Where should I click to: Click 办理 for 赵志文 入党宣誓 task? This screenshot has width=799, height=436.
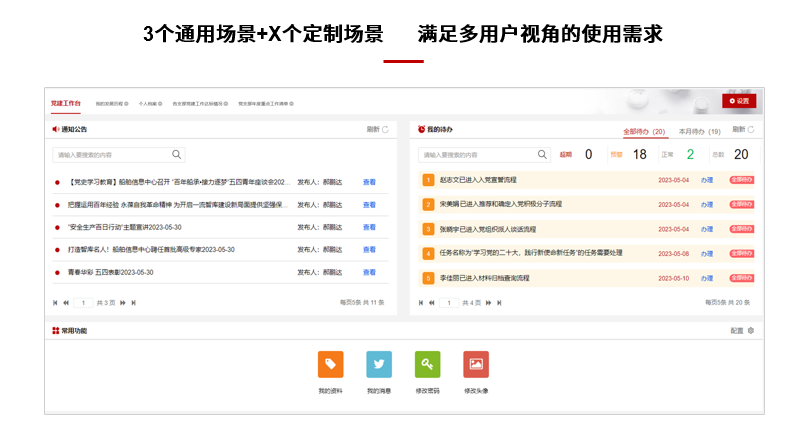[707, 180]
